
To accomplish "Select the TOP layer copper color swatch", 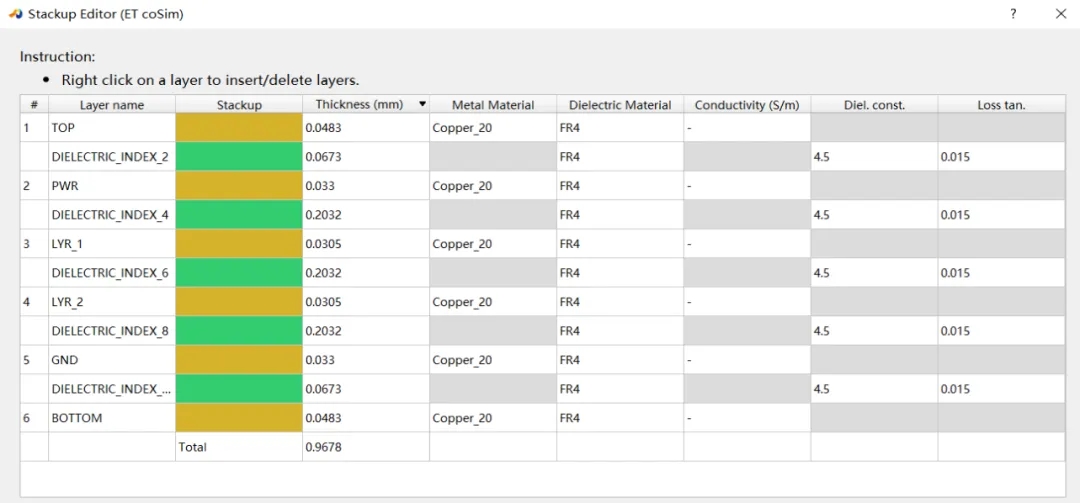I will pos(239,128).
